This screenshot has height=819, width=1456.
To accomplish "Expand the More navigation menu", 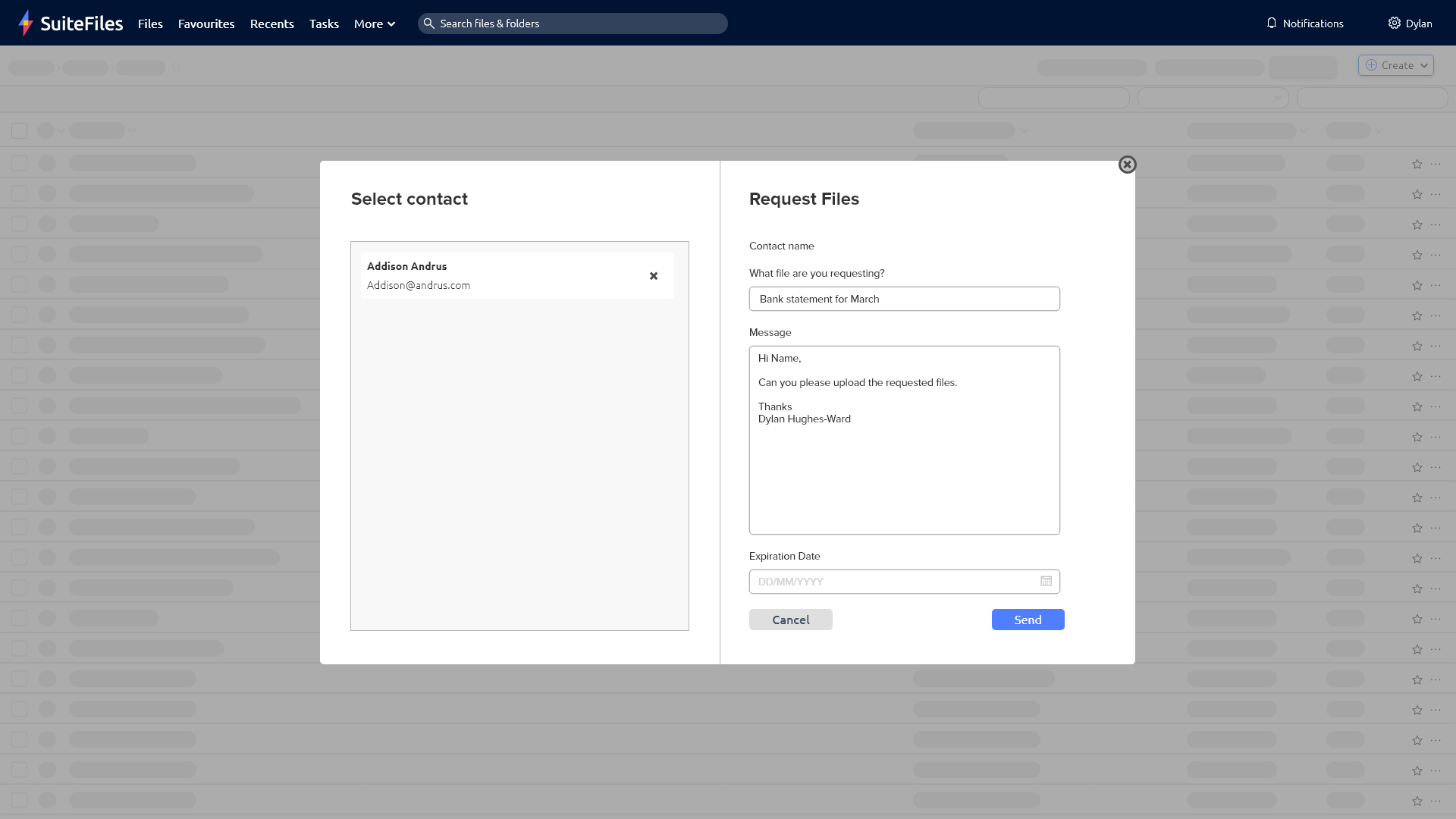I will click(374, 24).
